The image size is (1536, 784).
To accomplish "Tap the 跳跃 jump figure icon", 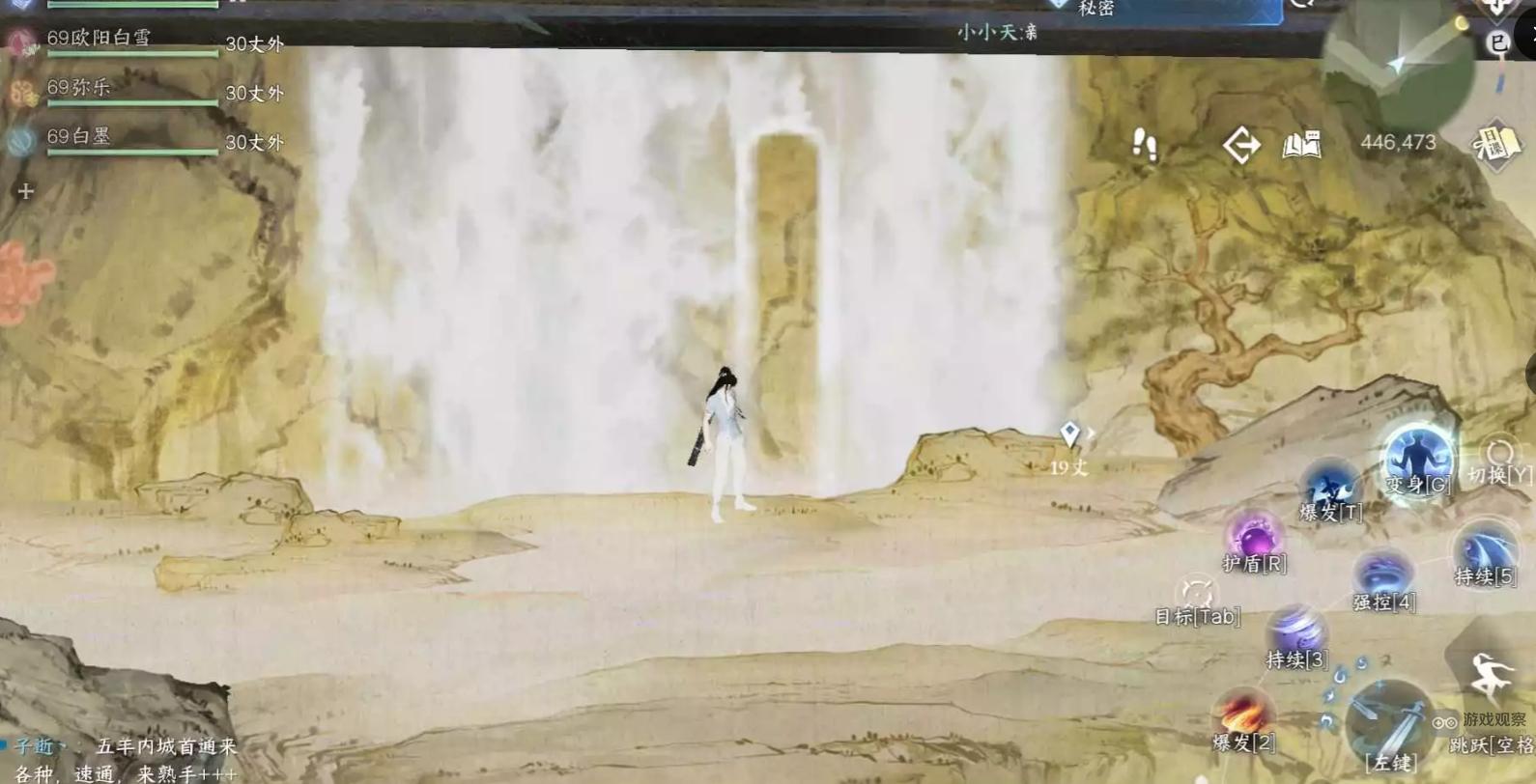I will click(1492, 676).
